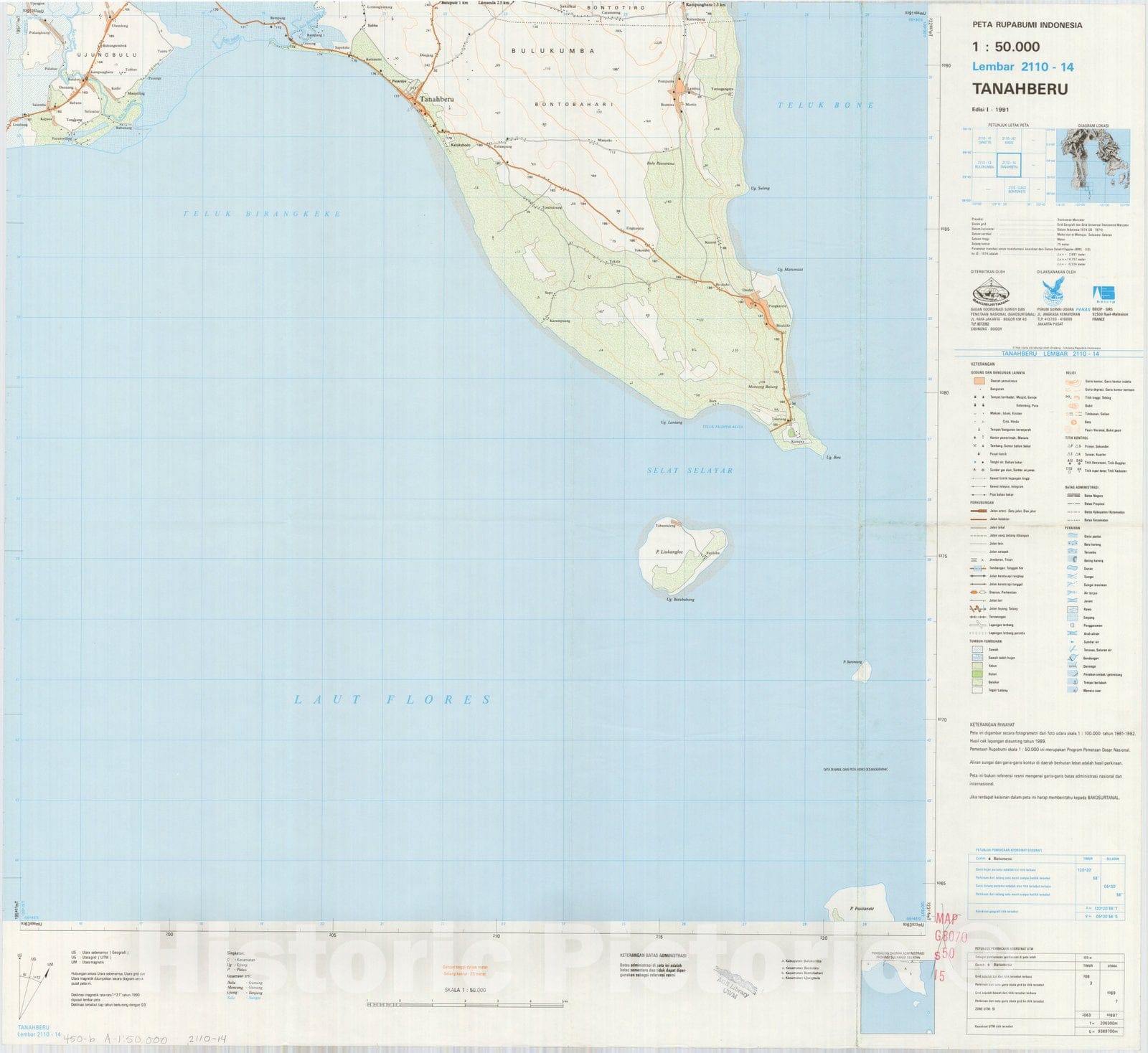Click the orange Daerah pemukiman legend symbol

point(978,381)
